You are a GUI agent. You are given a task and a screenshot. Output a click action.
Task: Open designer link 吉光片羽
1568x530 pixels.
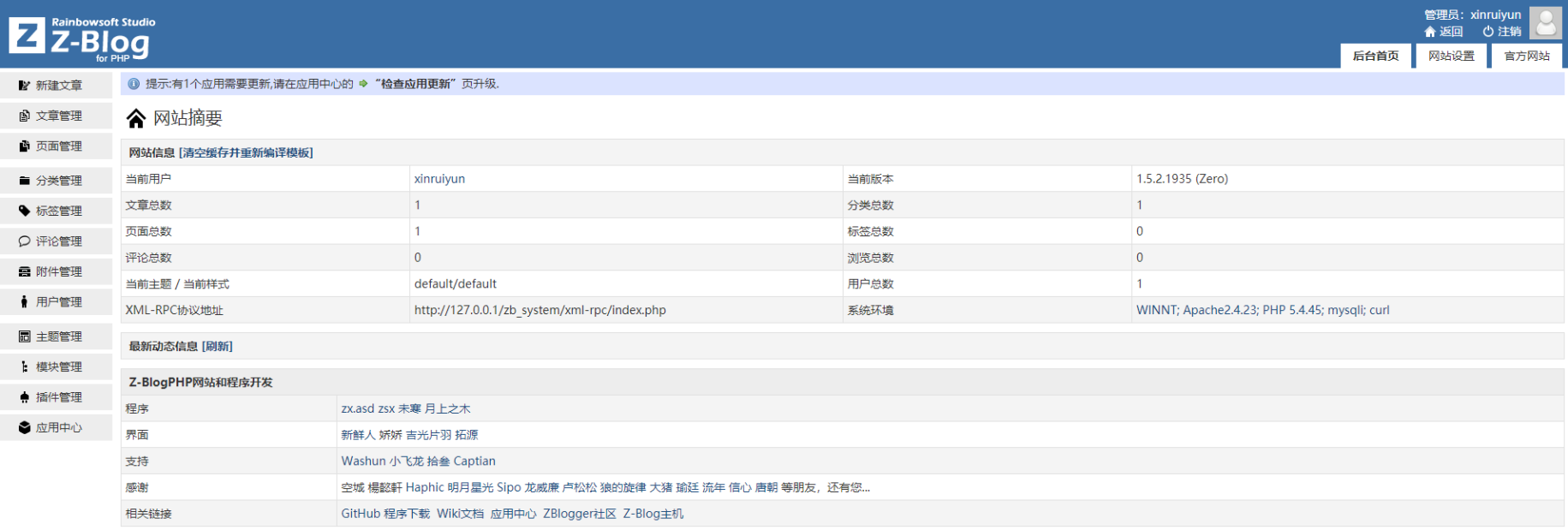tap(428, 435)
